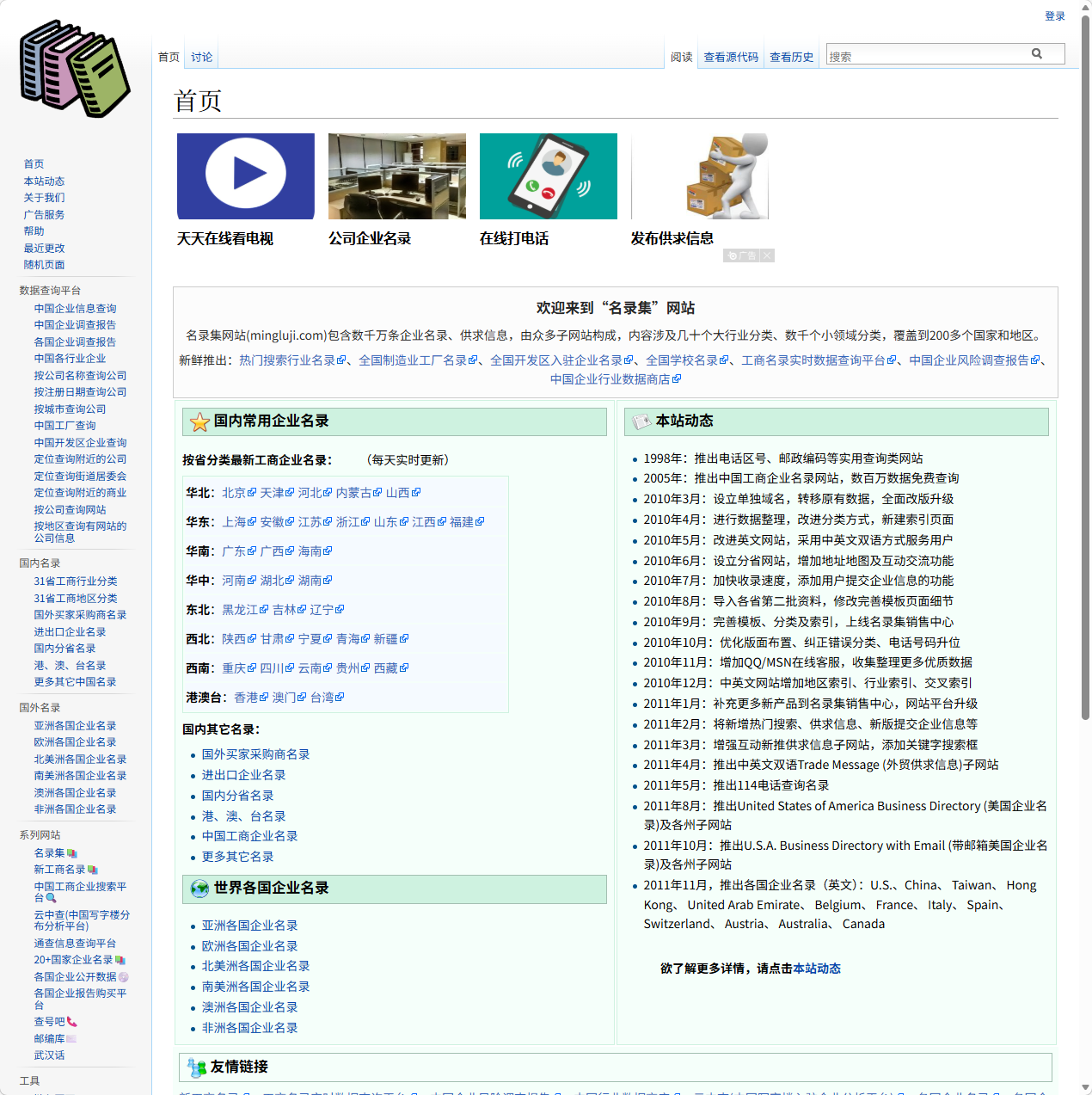Click the magnifier icon next to 中国工商企业搜索平台

click(x=52, y=897)
